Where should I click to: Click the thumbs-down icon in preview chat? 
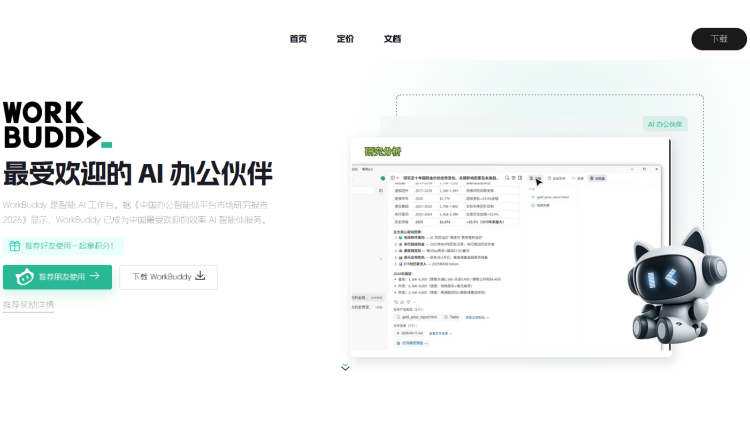408,302
